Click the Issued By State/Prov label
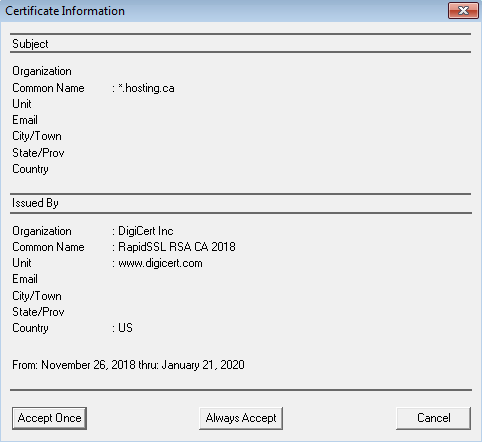Viewport: 482px width, 442px height. pyautogui.click(x=38, y=312)
